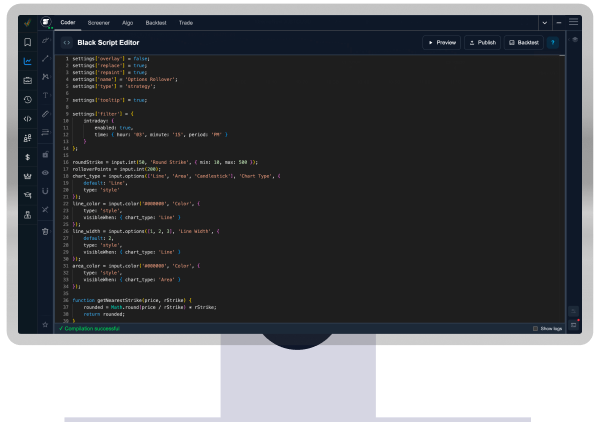Viewport: 600px width, 425px height.
Task: Switch to the Algo tab
Action: [127, 23]
